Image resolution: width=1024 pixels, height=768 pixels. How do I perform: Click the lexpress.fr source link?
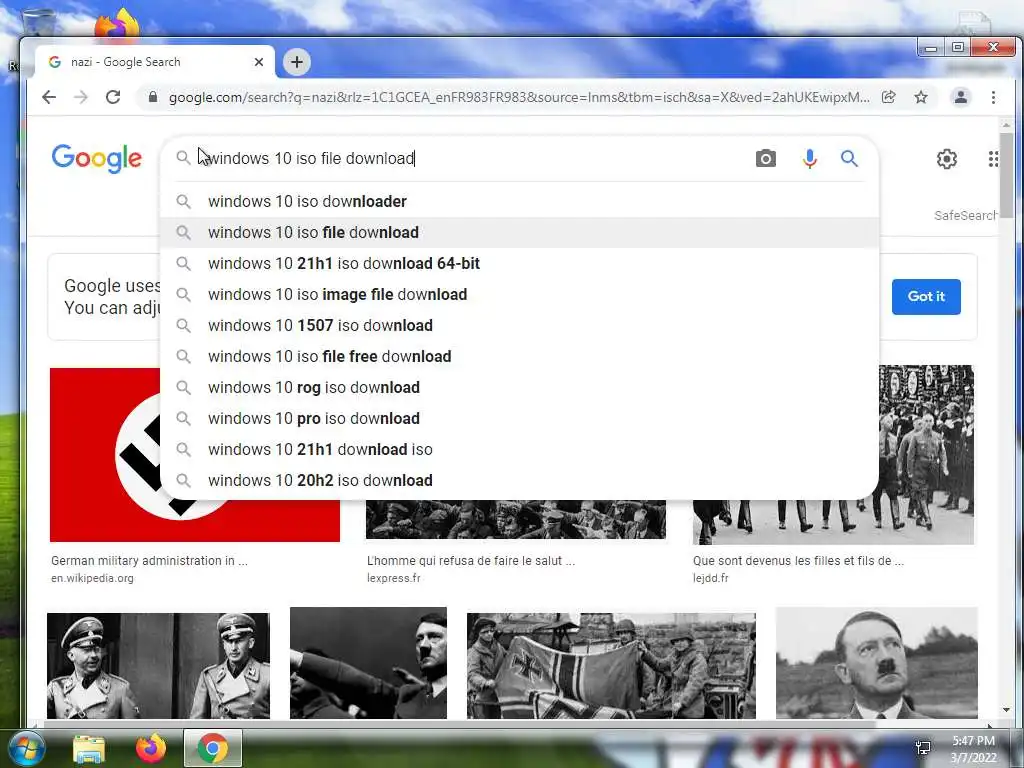tap(394, 578)
